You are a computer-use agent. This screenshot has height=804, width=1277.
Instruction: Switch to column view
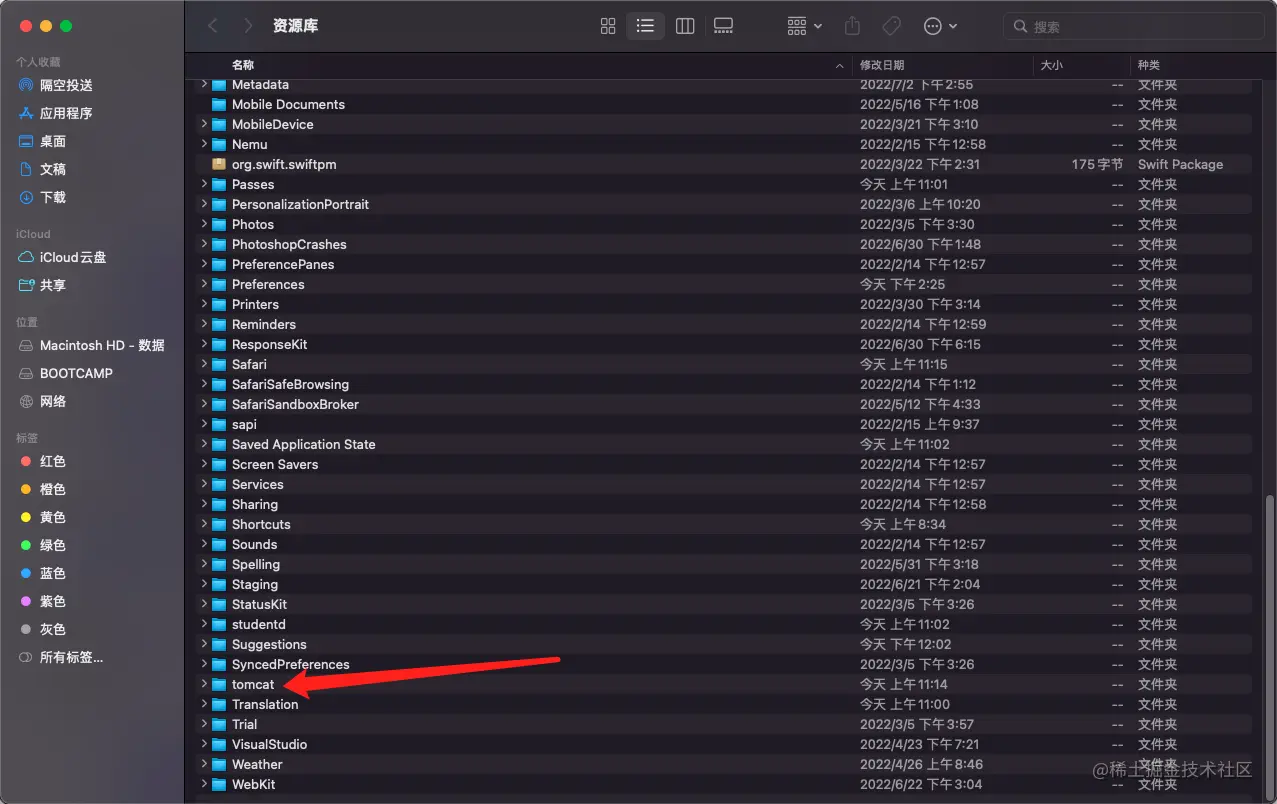coord(685,26)
